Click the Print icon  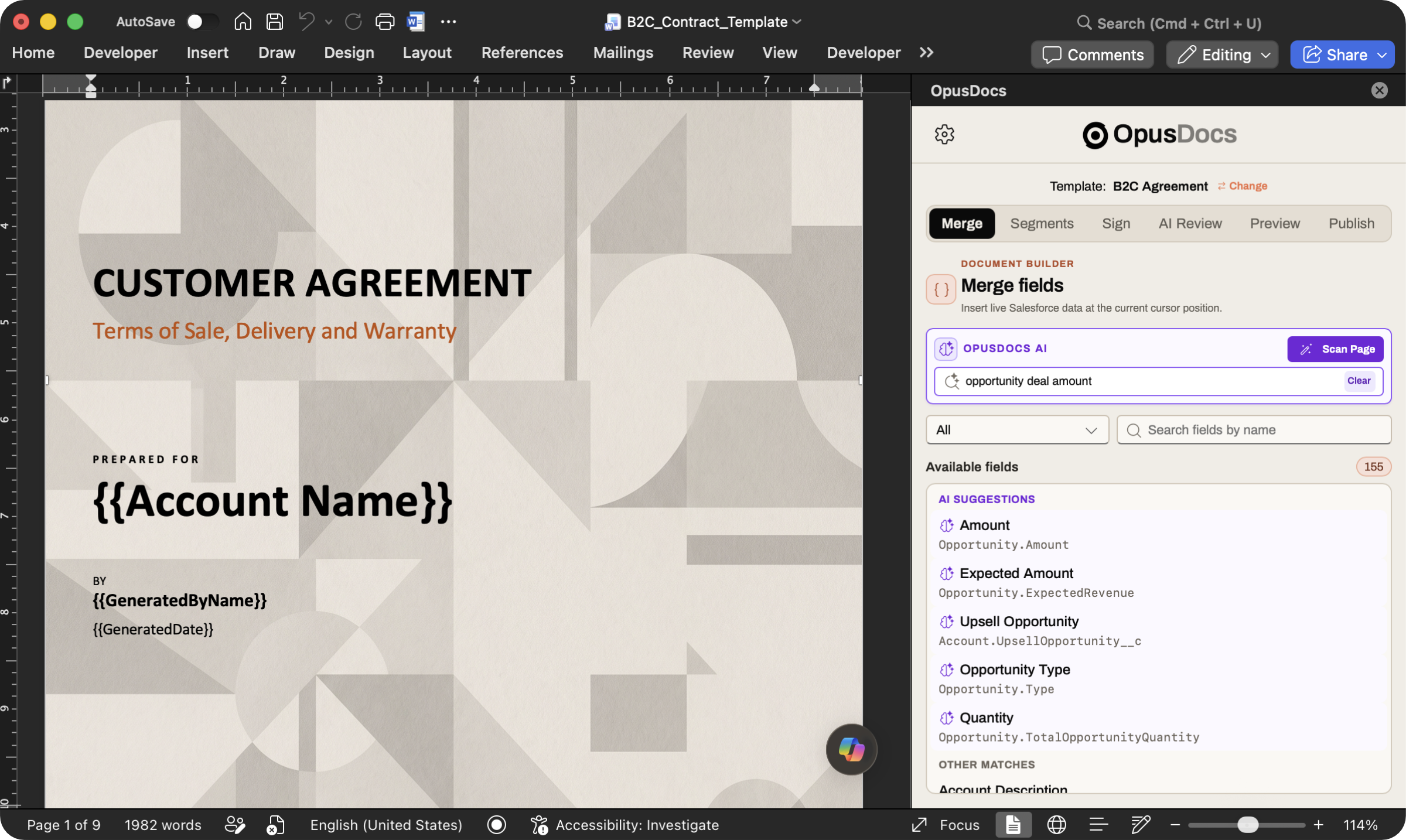(385, 22)
